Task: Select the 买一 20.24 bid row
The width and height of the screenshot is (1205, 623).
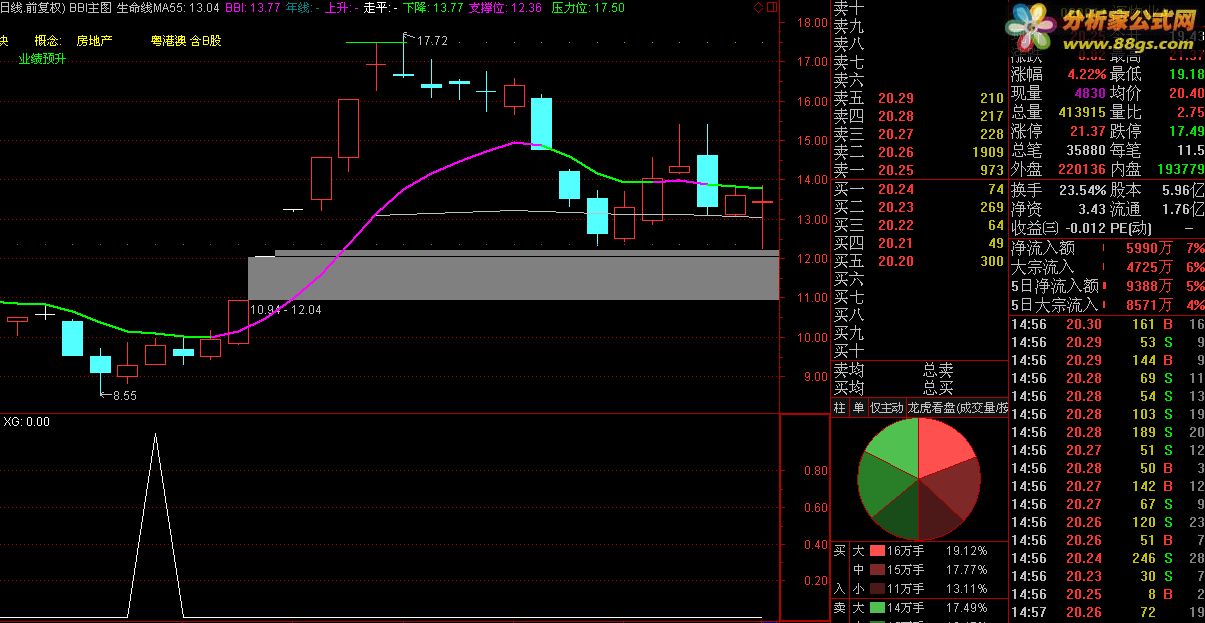Action: (x=919, y=189)
